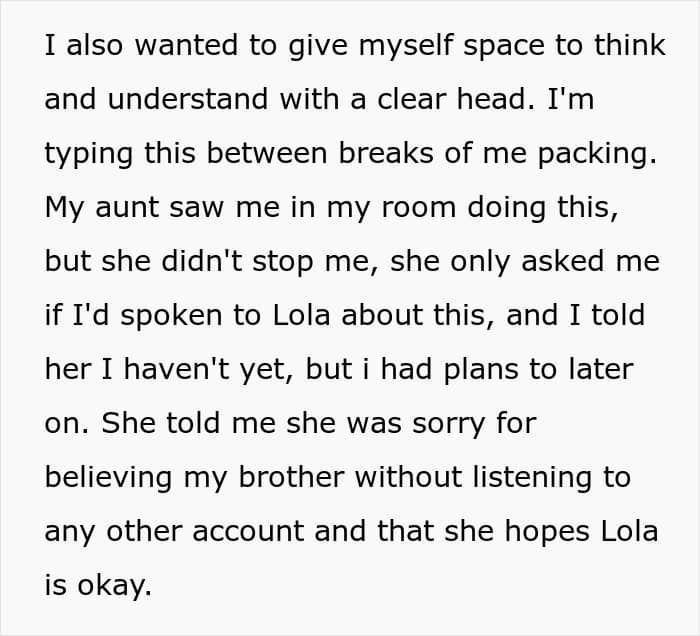Select the word "aunt"

(x=127, y=208)
